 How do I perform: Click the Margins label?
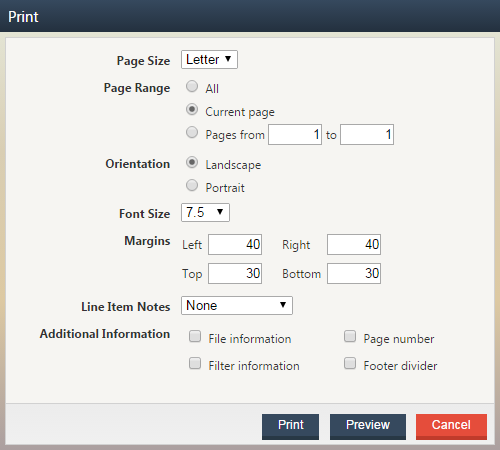pos(147,241)
